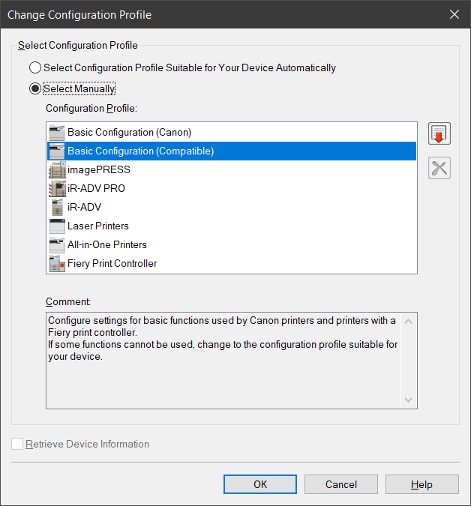Screen dimensions: 471x506
Task: Click the comment box scroll up arrow
Action: coord(408,321)
